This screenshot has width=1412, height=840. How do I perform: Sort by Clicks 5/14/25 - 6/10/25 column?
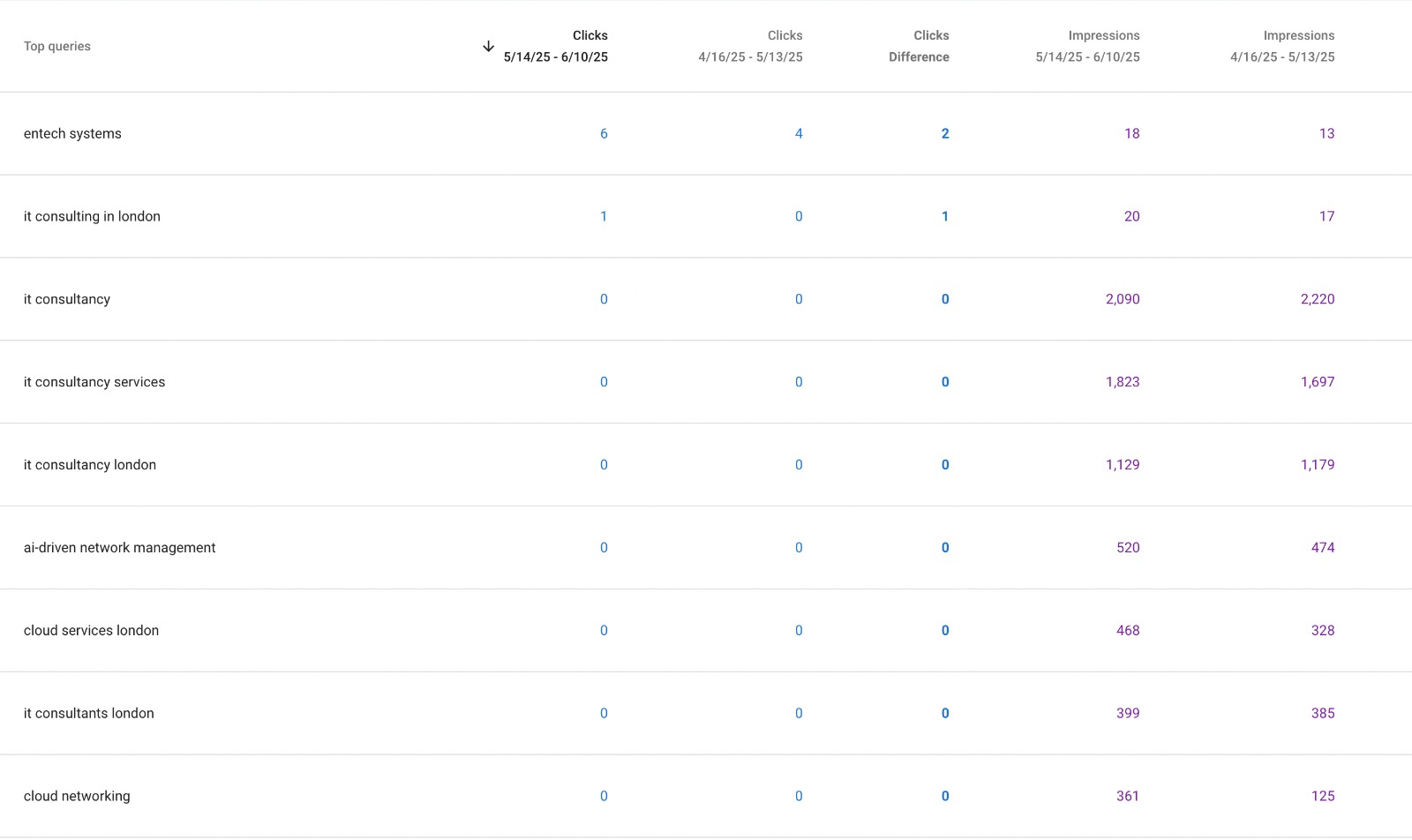pos(555,46)
